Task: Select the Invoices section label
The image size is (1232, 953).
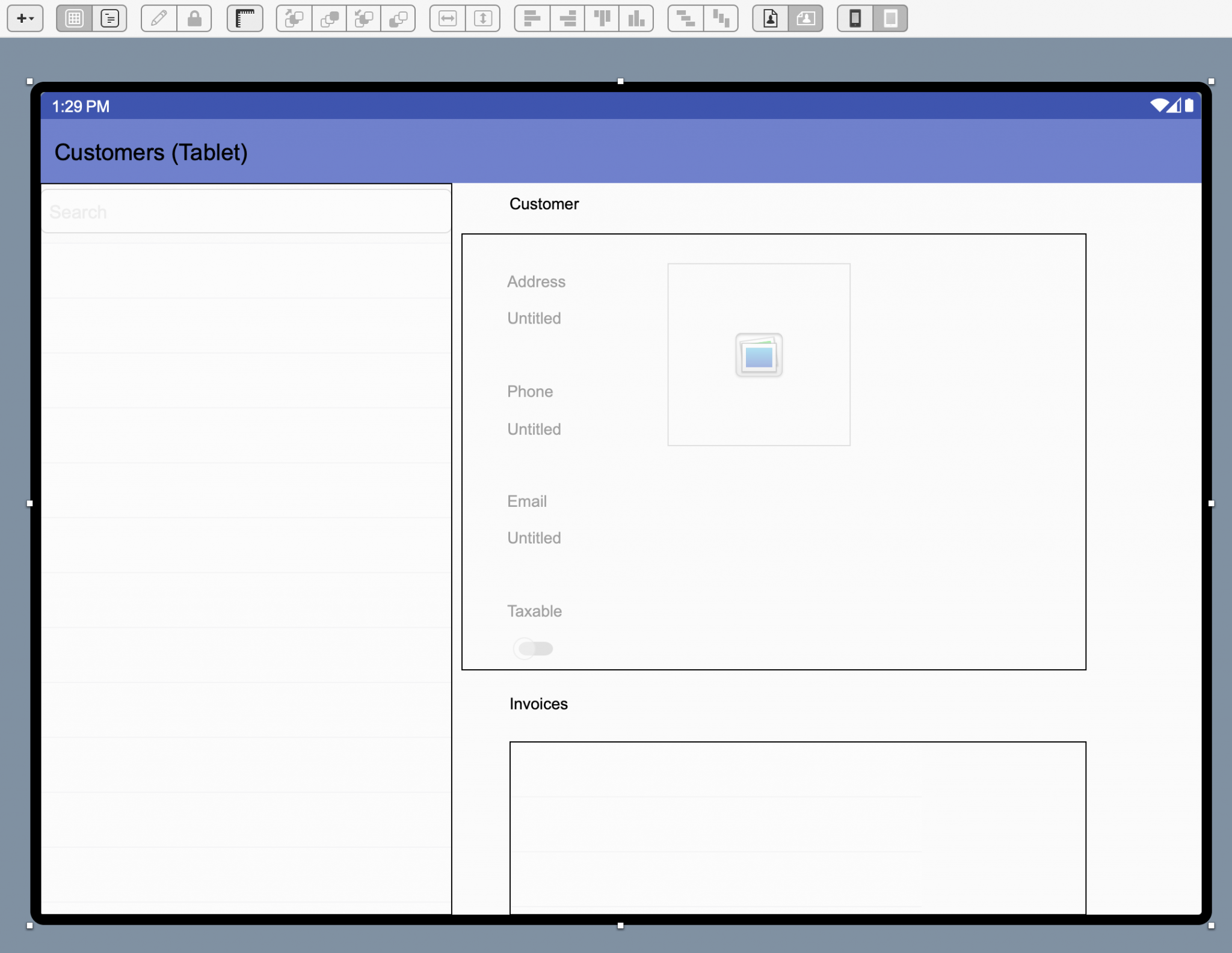Action: [538, 704]
